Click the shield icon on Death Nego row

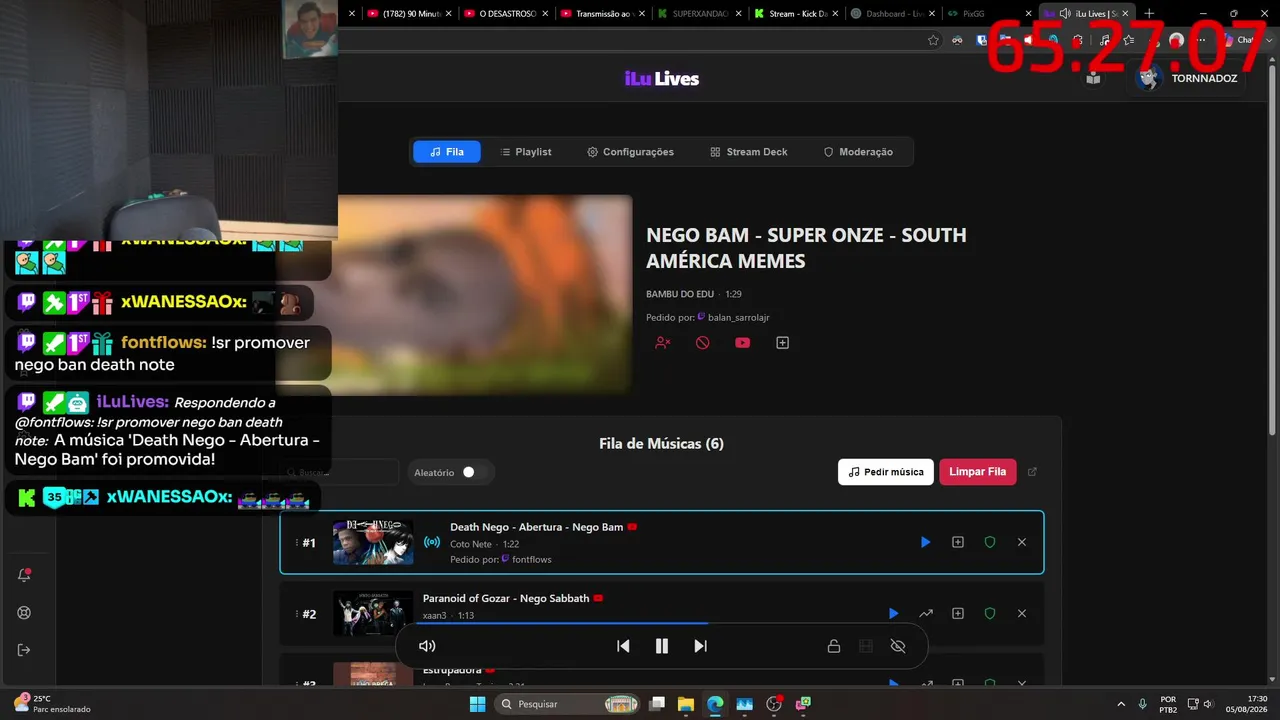[990, 542]
